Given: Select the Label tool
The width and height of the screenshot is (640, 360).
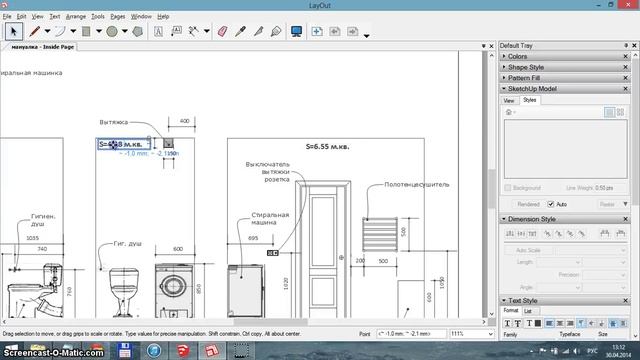Looking at the screenshot, I should pyautogui.click(x=176, y=31).
